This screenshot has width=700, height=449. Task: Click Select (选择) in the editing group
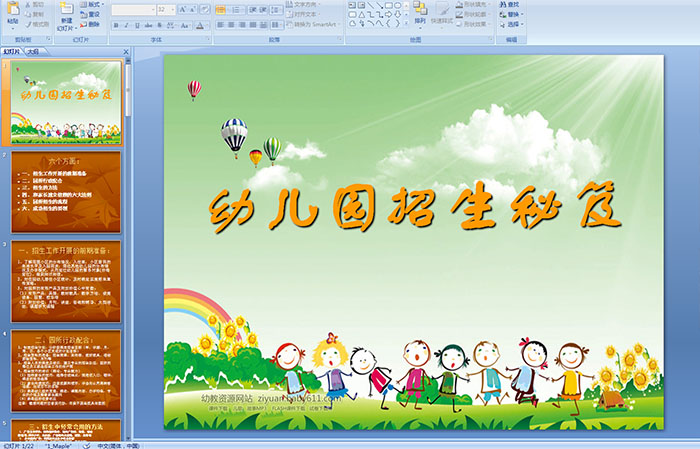pyautogui.click(x=511, y=24)
